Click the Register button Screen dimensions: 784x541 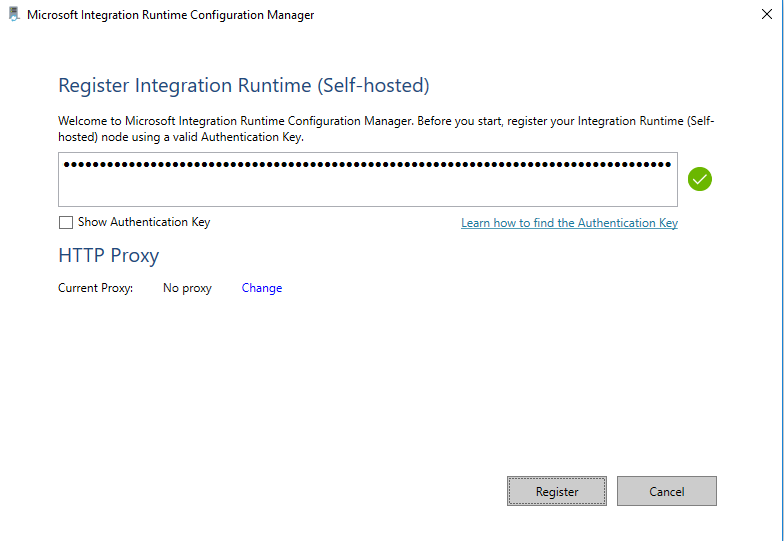coord(556,491)
